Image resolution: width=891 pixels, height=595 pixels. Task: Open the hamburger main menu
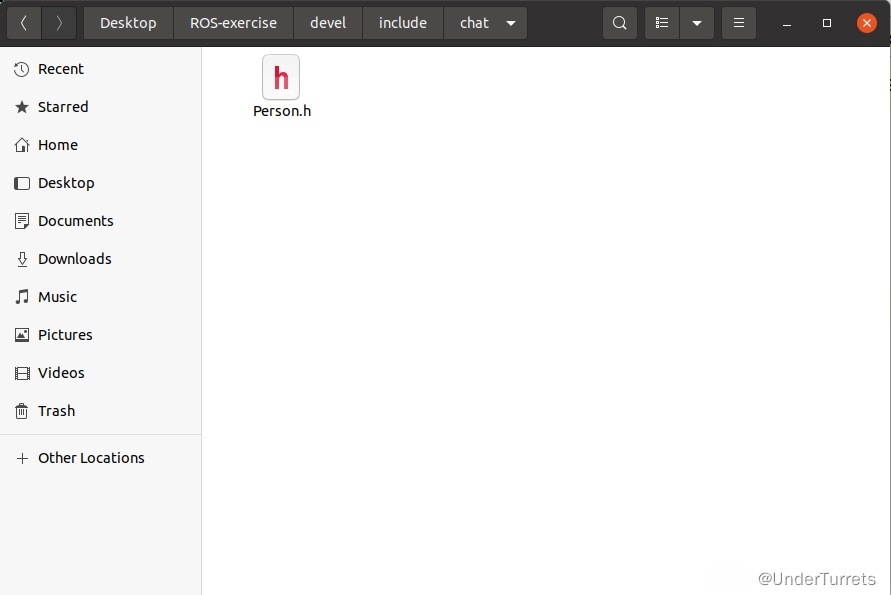[739, 23]
